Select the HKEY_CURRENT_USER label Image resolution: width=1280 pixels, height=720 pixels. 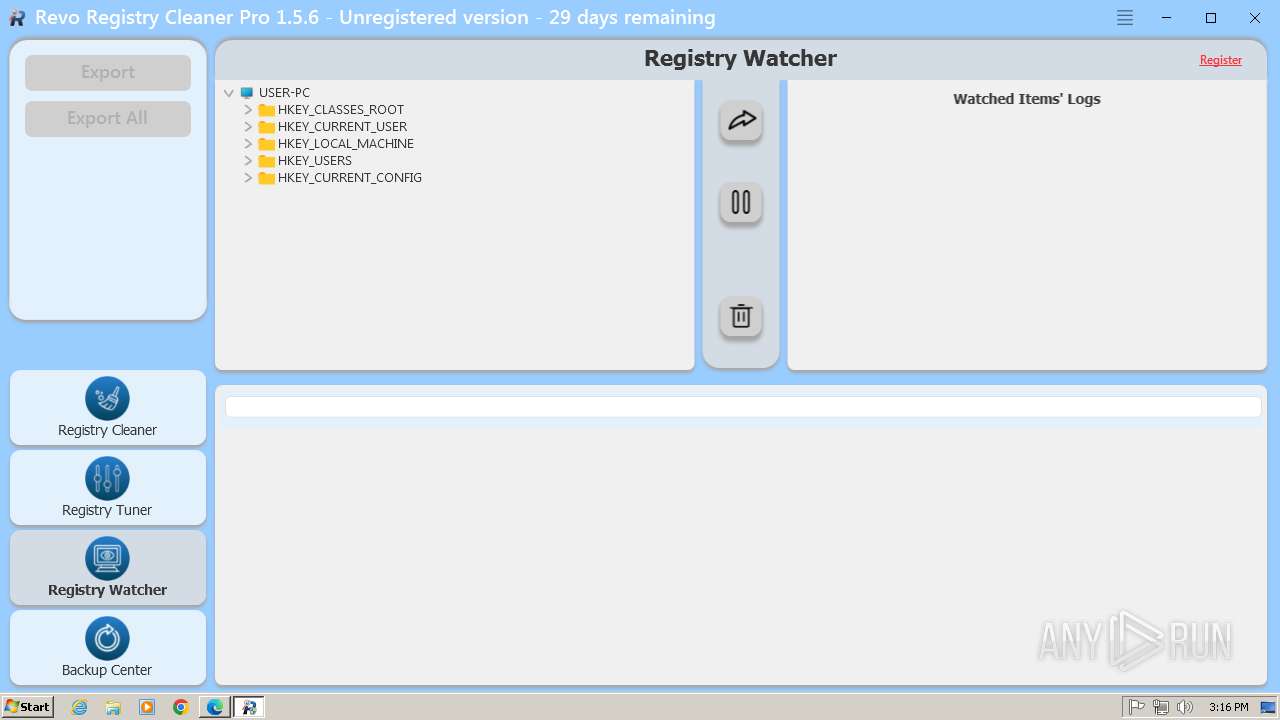point(342,127)
